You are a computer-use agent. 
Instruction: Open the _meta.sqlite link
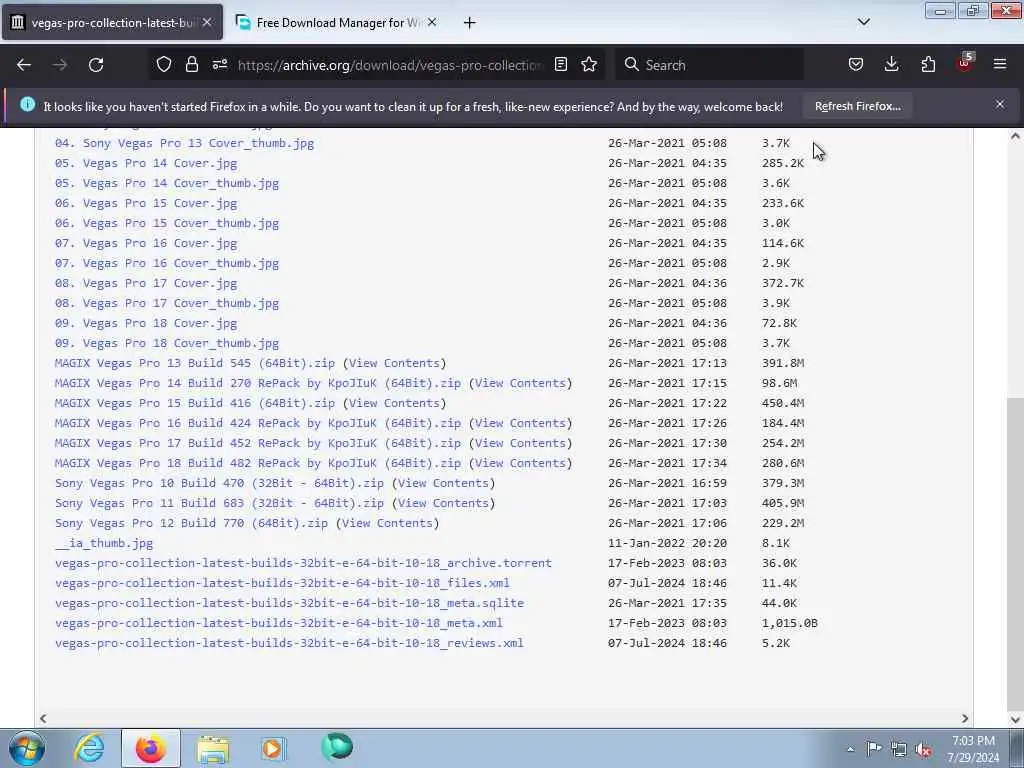pyautogui.click(x=289, y=603)
